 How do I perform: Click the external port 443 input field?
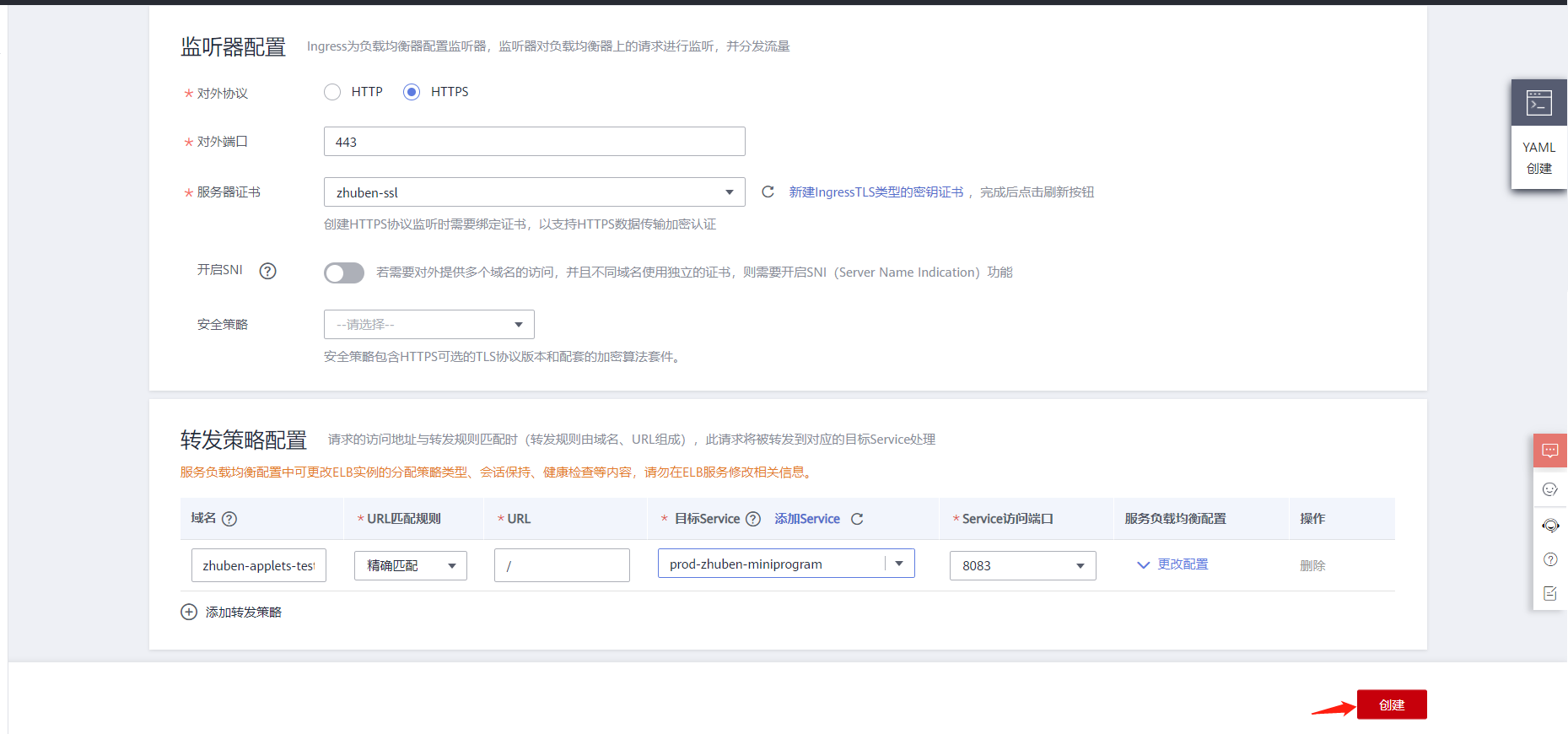pyautogui.click(x=535, y=142)
